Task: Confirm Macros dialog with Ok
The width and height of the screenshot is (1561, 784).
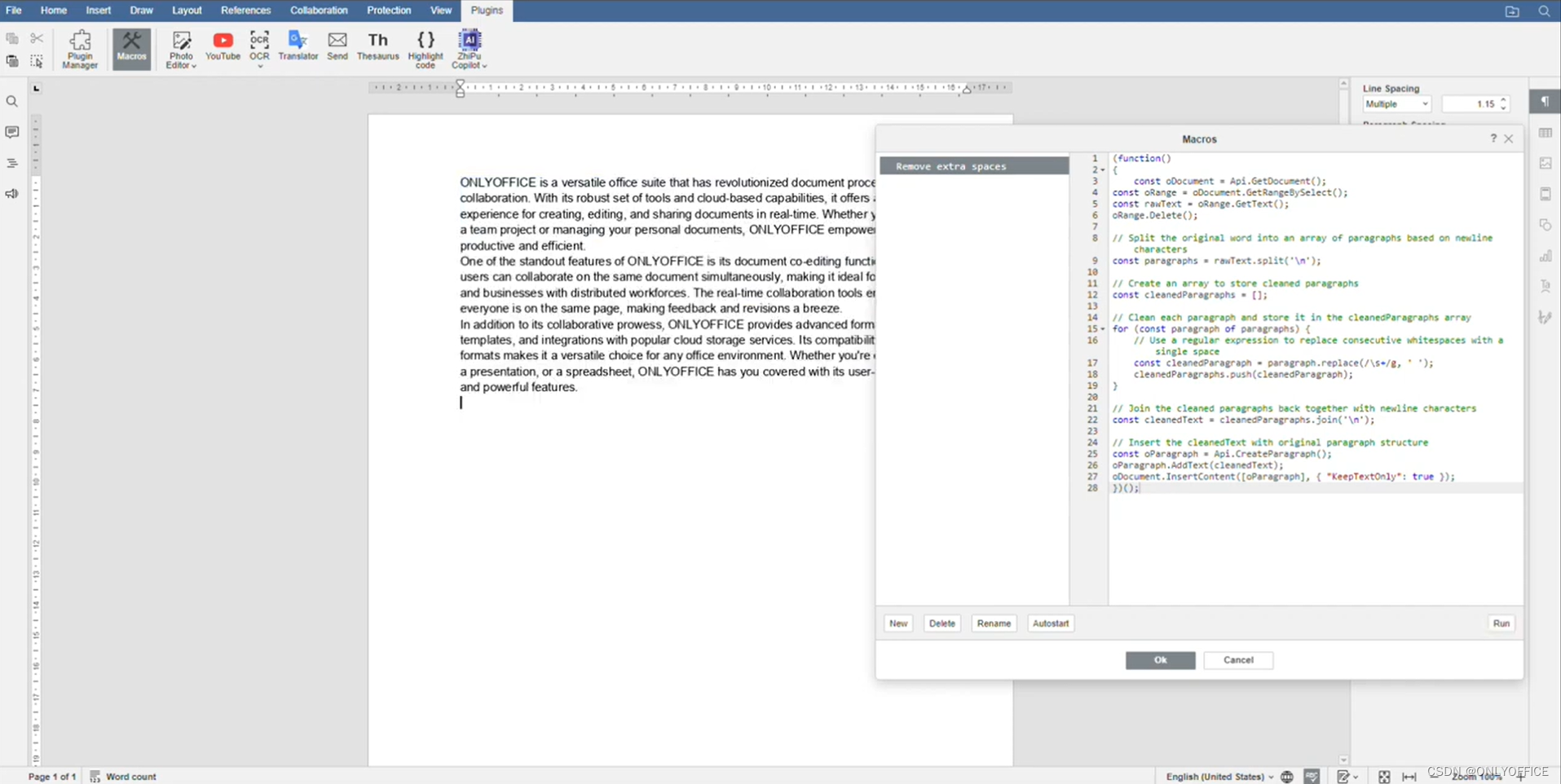Action: (1160, 660)
